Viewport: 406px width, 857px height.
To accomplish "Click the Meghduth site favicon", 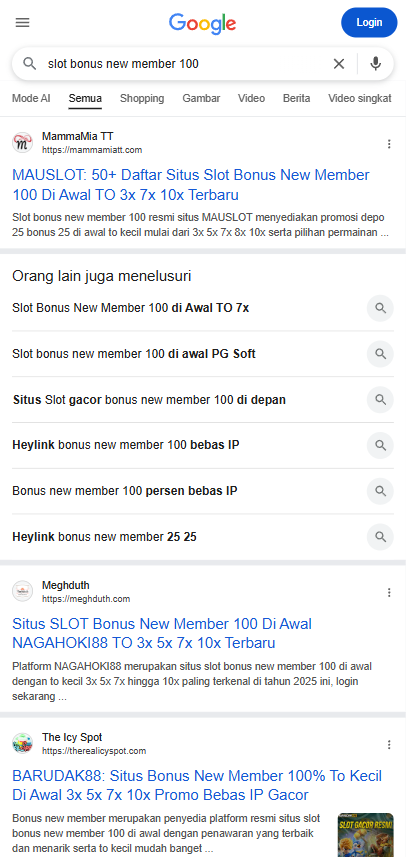I will (x=22, y=591).
